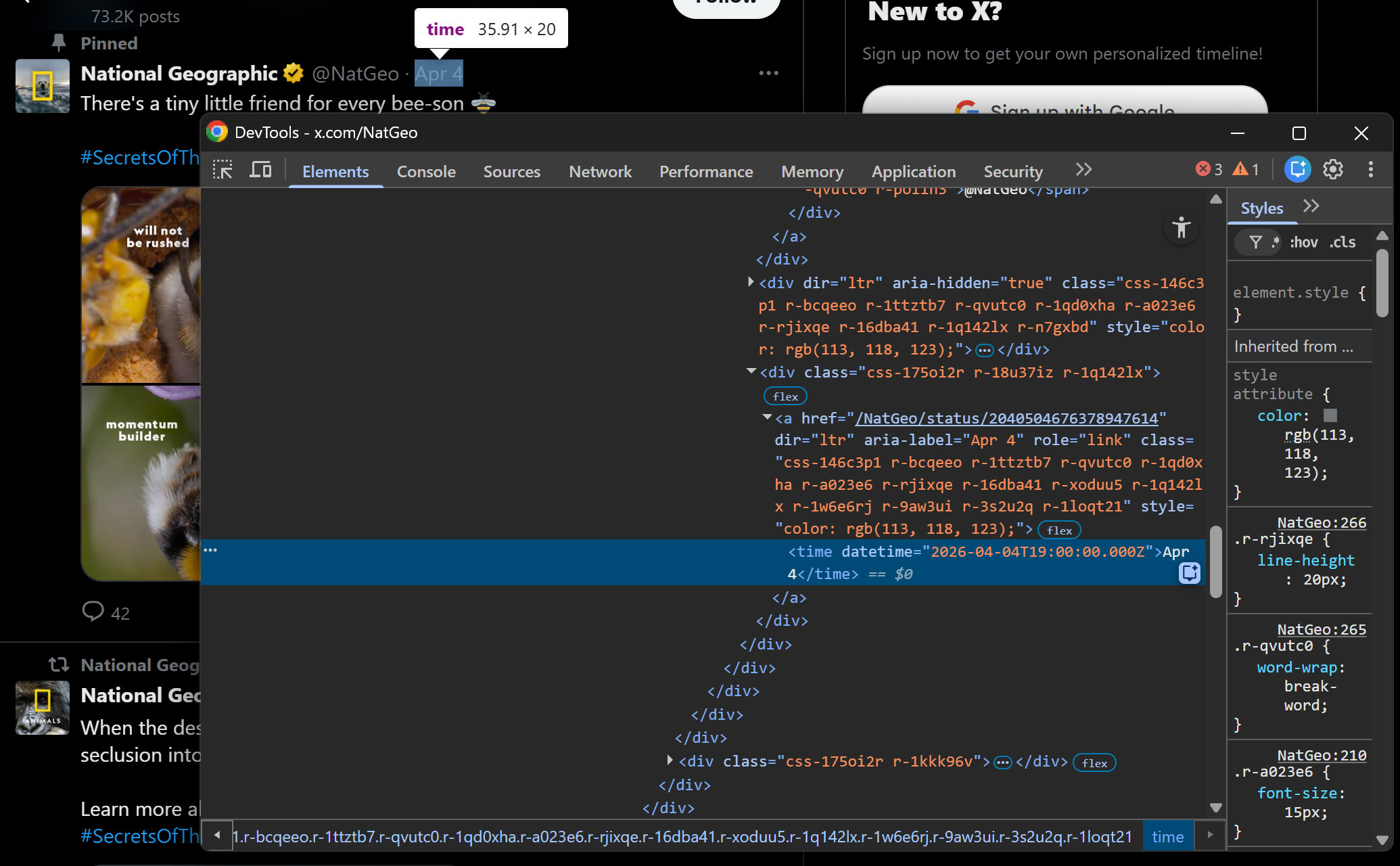1400x866 pixels.
Task: Open DevTools settings gear
Action: tap(1333, 169)
